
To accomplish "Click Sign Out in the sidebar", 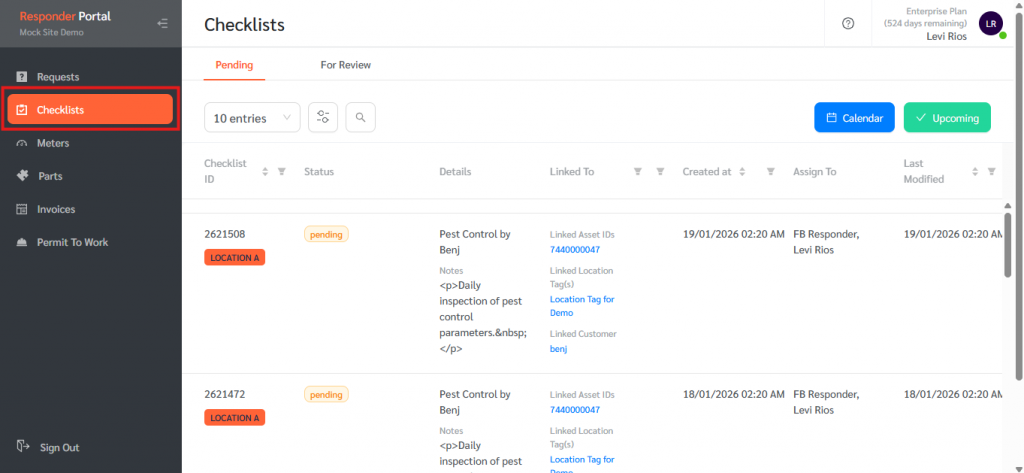I will click(x=59, y=447).
